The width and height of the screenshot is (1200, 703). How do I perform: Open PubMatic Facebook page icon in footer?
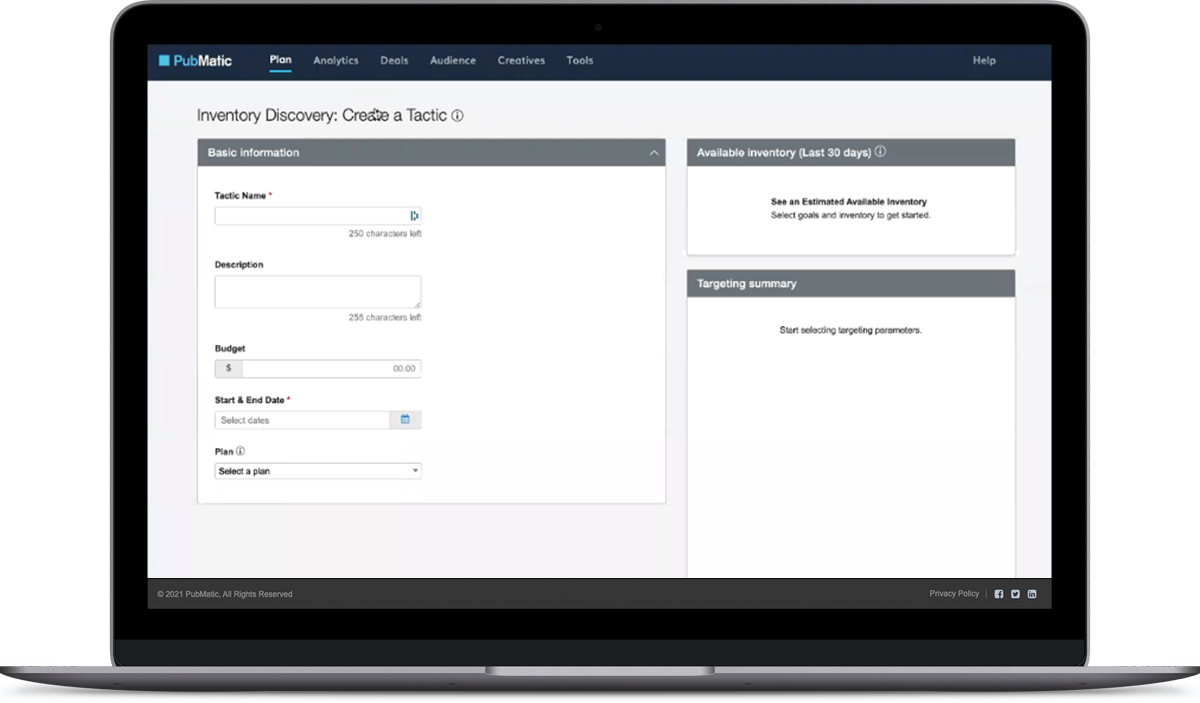pyautogui.click(x=998, y=594)
